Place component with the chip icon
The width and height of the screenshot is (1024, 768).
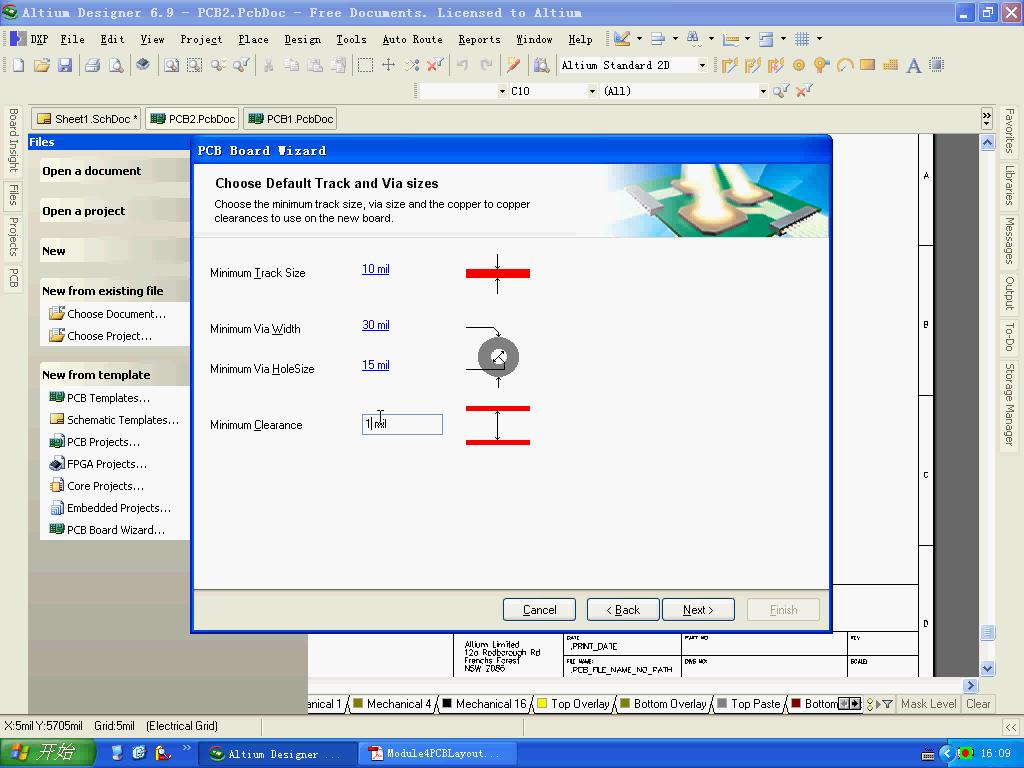[x=936, y=65]
